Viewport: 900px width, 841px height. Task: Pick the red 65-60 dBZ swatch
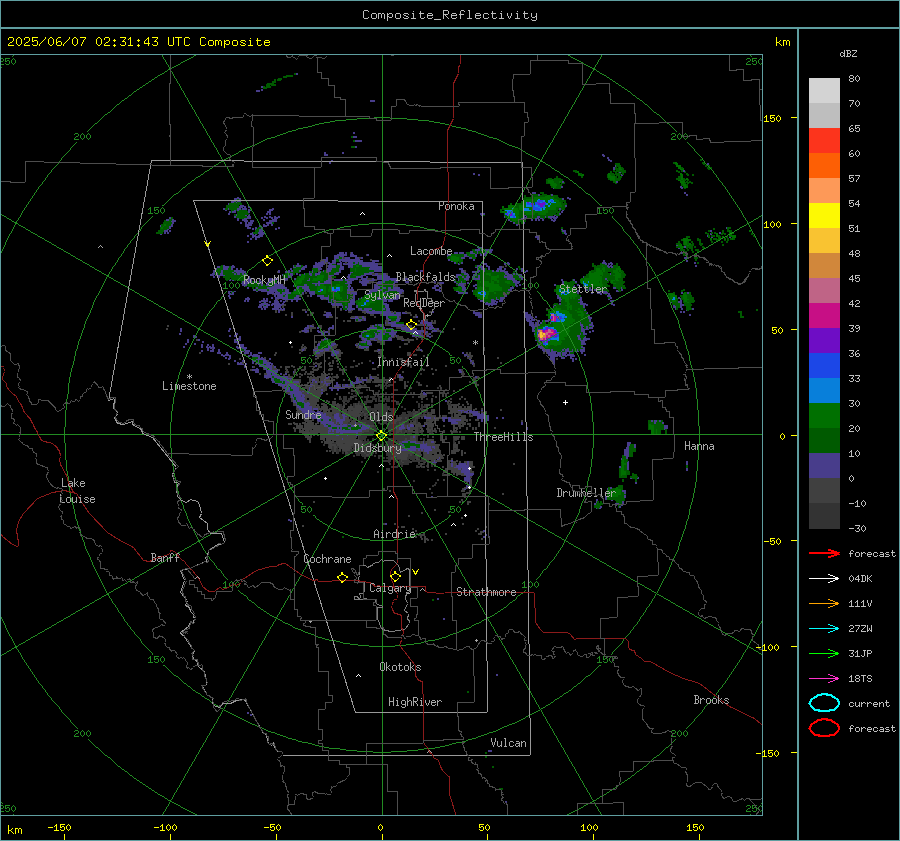point(824,141)
